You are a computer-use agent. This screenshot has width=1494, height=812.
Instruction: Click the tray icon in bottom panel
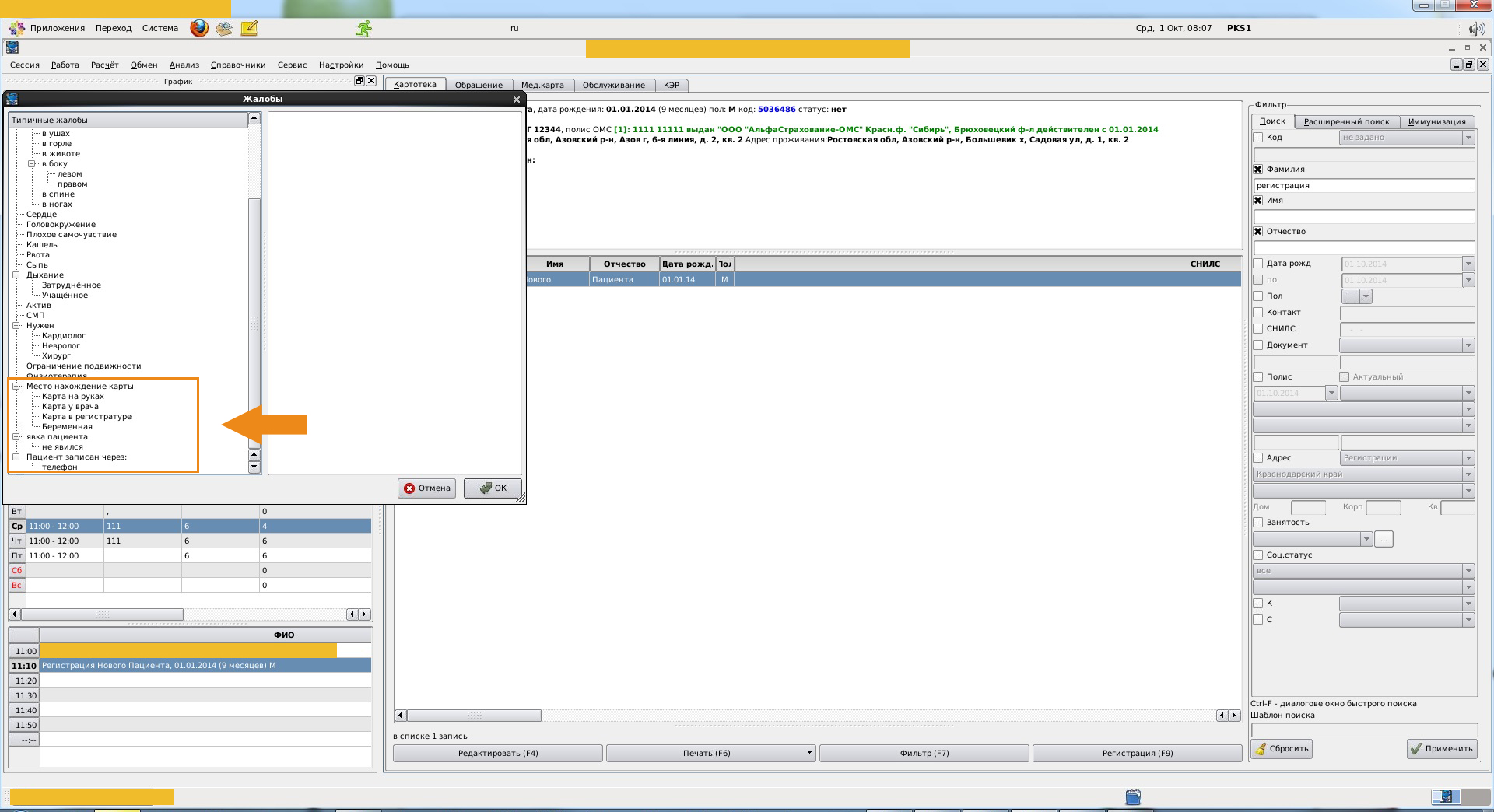point(1133,796)
